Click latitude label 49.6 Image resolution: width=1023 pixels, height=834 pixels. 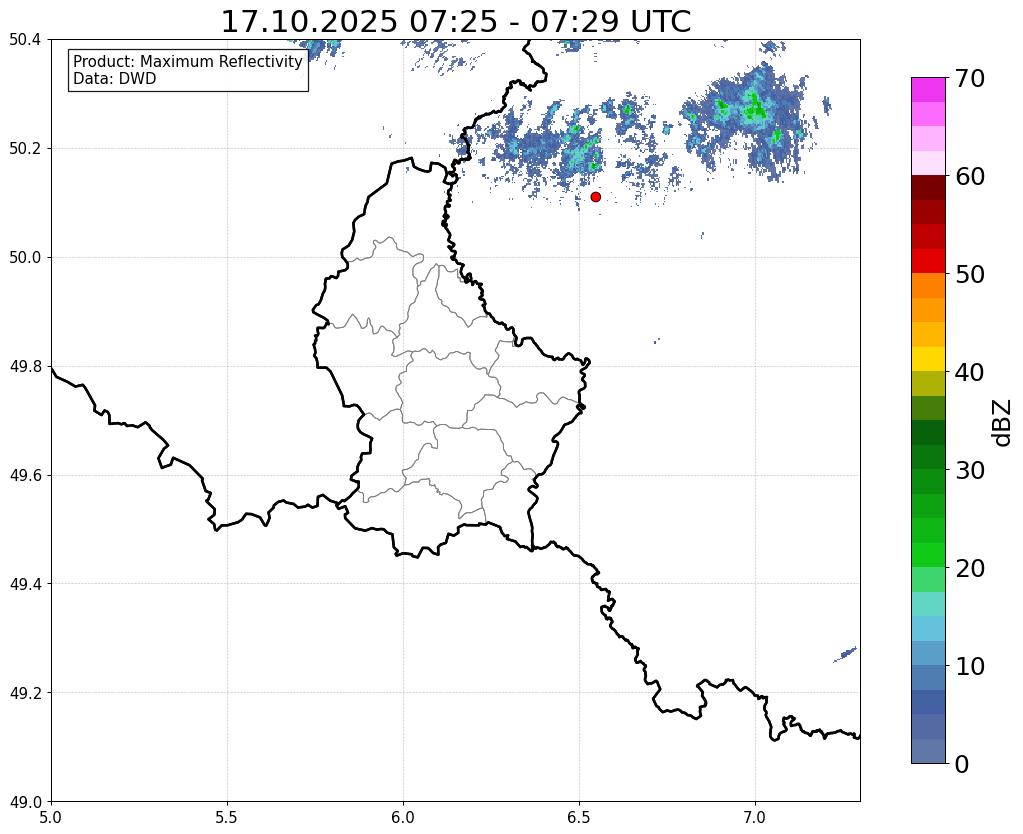[25, 476]
